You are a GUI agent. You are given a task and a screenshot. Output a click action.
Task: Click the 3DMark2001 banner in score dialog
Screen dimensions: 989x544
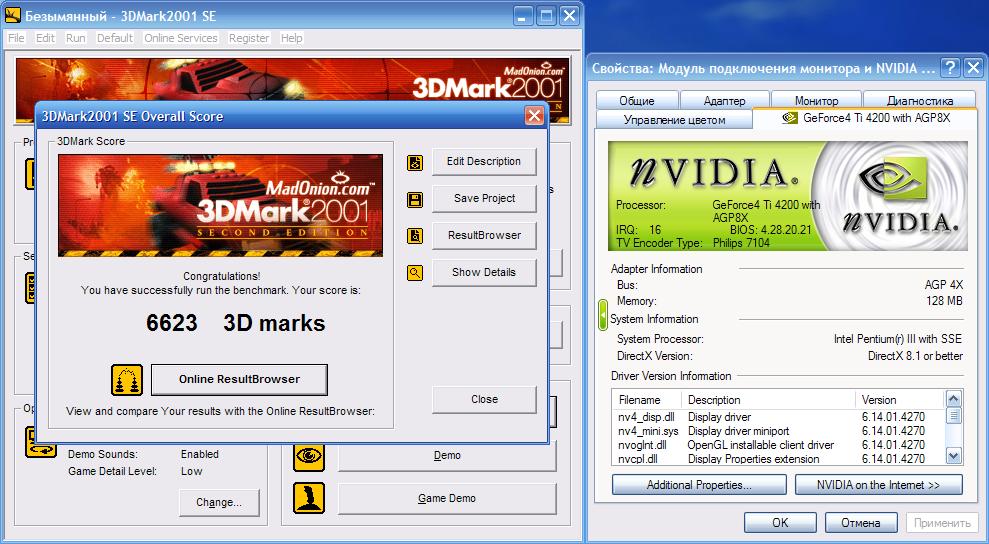tap(220, 205)
